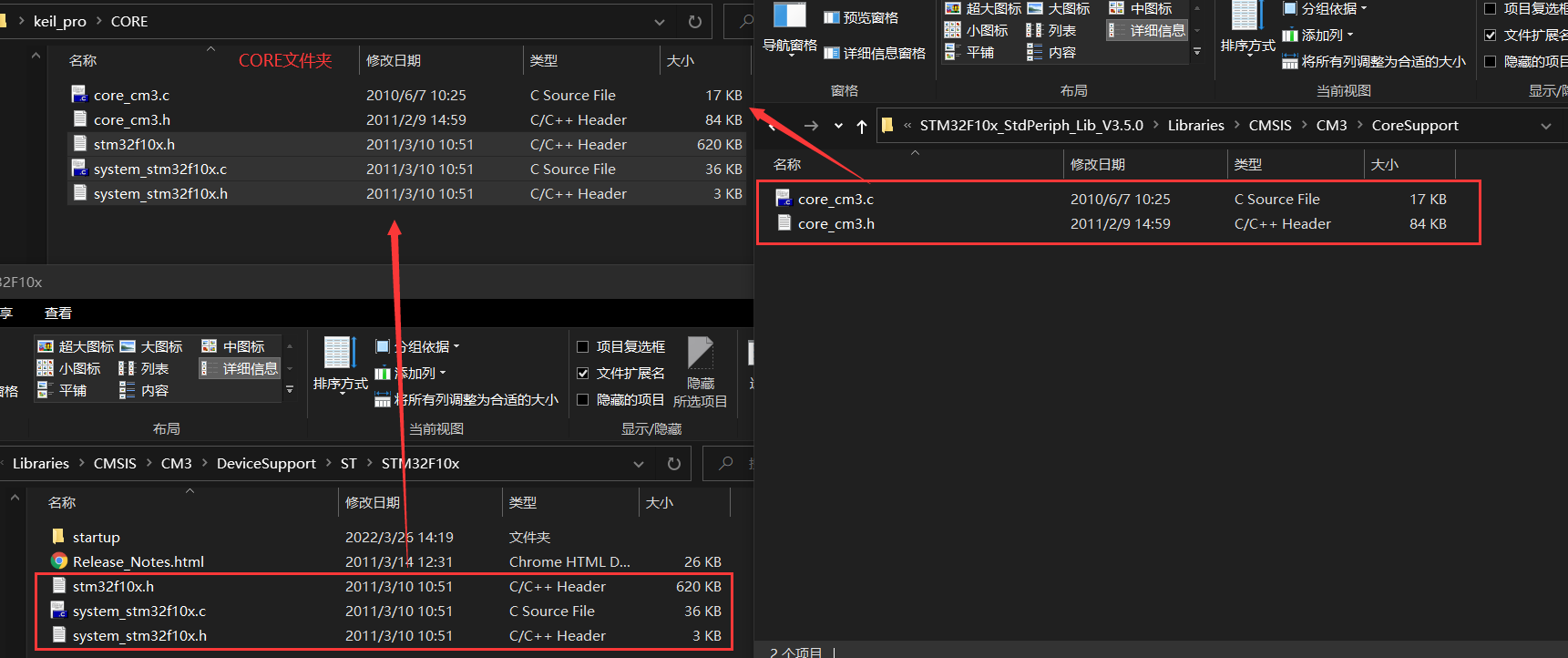Viewport: 1568px width, 658px height.
Task: Enable hidden items checkbox in CoreSupport window
Action: [1491, 61]
